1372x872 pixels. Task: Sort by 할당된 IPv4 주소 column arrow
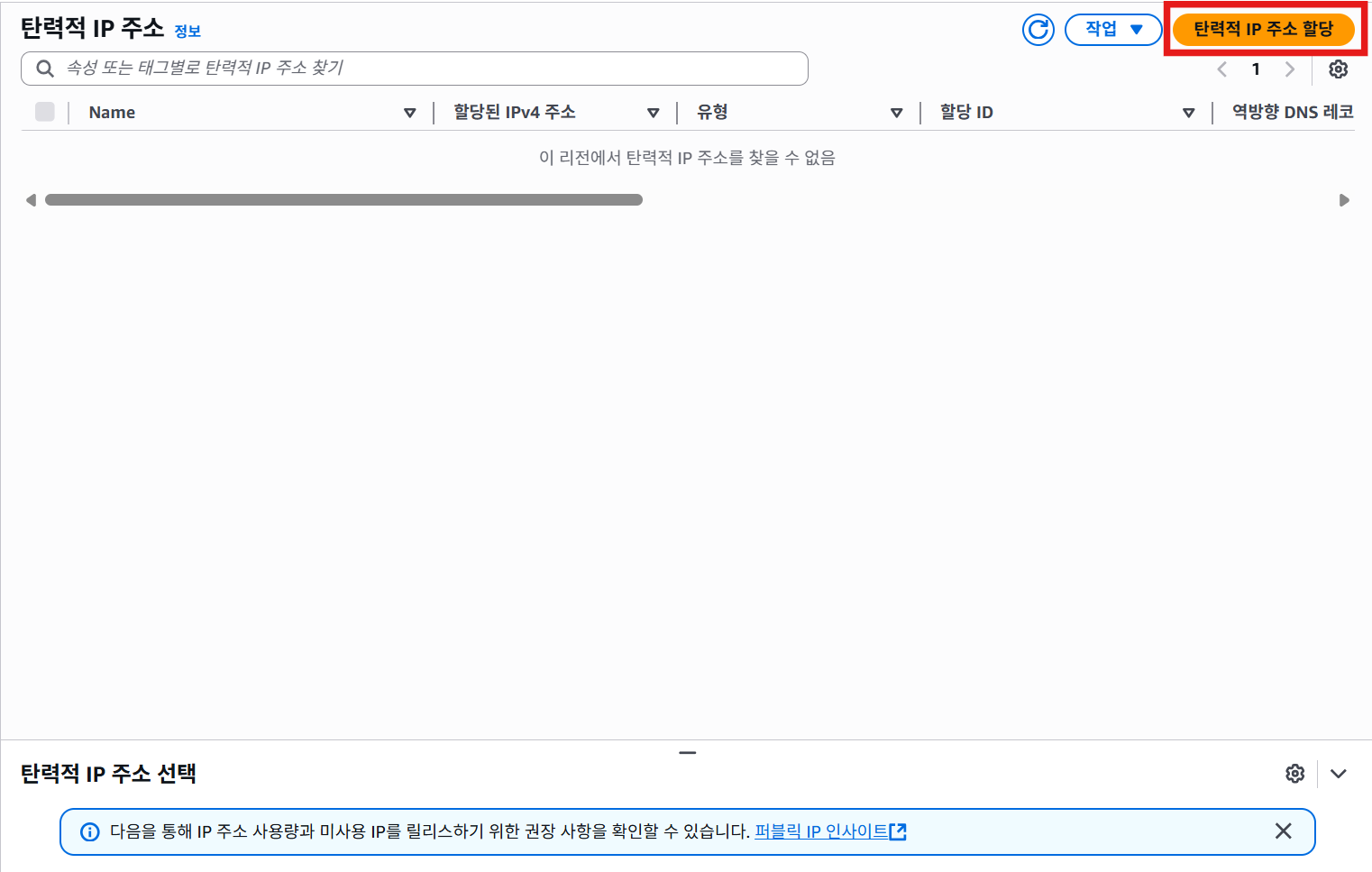654,113
